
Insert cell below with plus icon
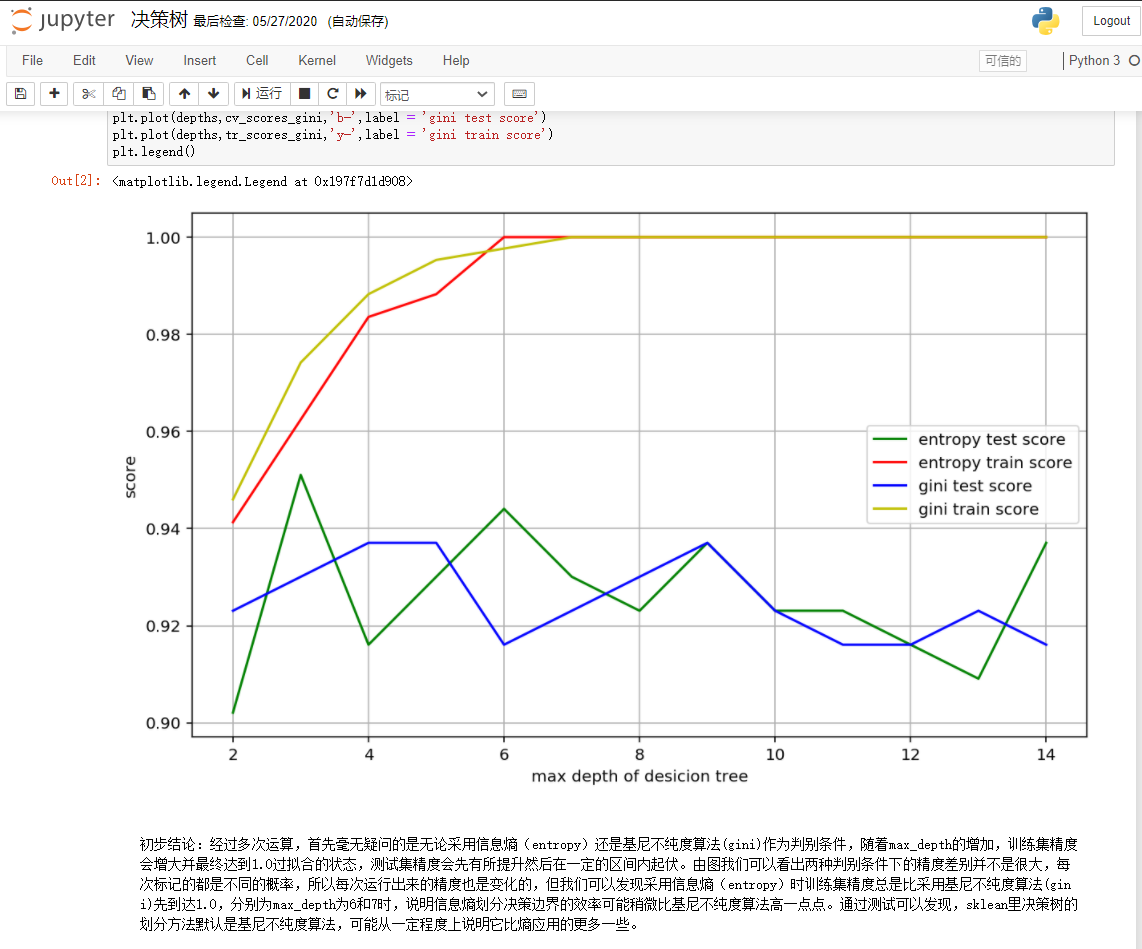tap(54, 94)
